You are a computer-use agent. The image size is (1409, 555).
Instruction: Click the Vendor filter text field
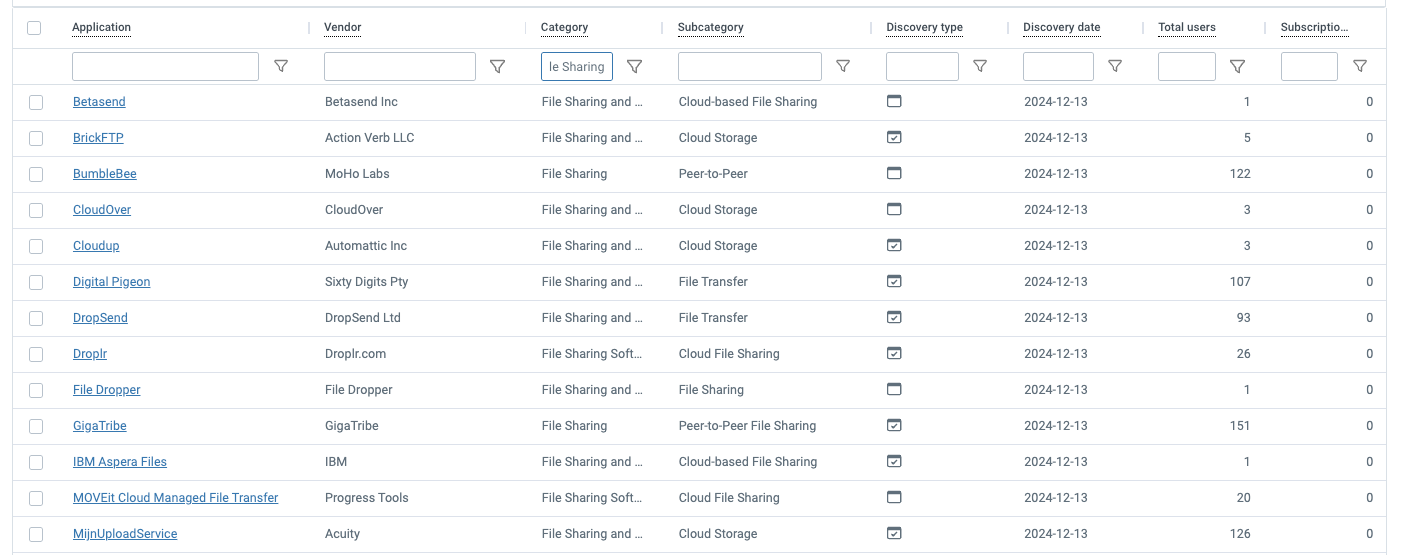pyautogui.click(x=399, y=67)
